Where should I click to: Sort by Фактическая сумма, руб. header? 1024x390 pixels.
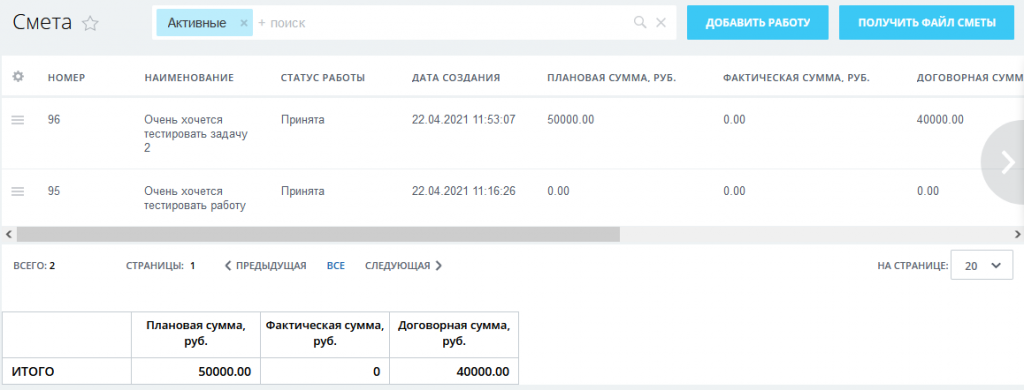coord(796,78)
